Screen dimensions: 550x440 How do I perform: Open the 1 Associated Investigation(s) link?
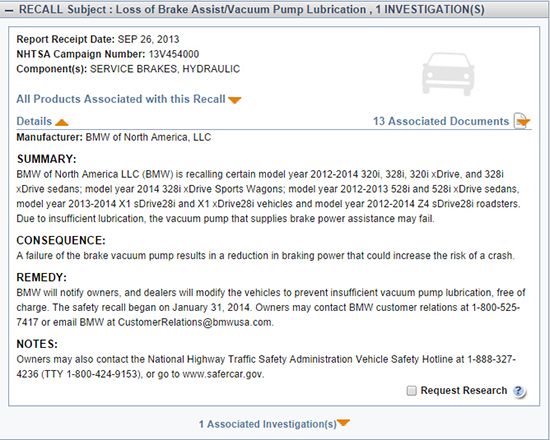268,424
